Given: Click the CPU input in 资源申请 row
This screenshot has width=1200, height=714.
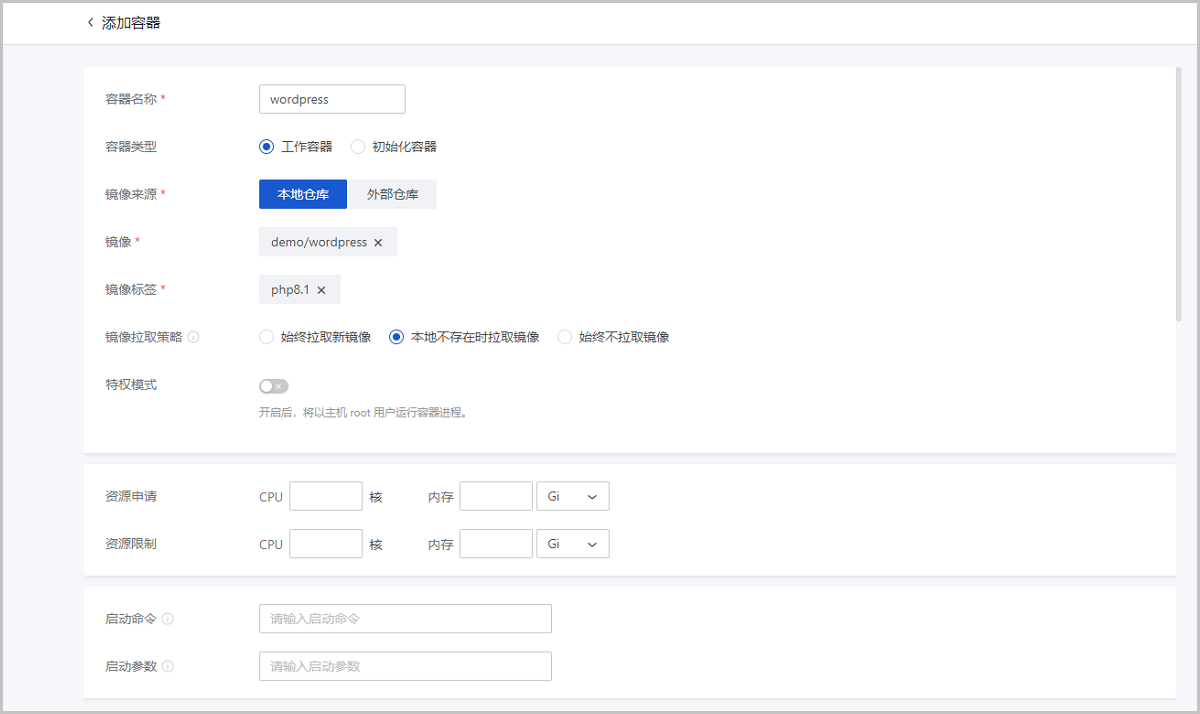Looking at the screenshot, I should tap(325, 495).
